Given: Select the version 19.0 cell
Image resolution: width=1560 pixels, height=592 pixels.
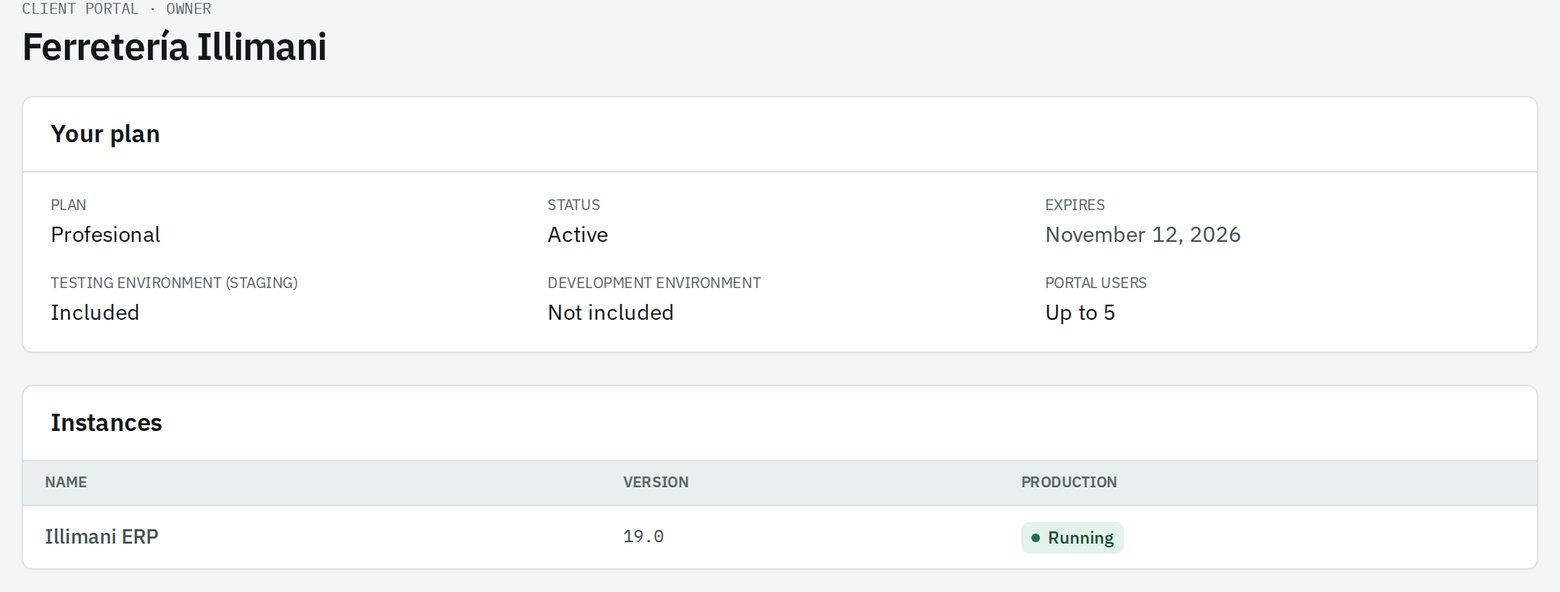Looking at the screenshot, I should tap(643, 536).
